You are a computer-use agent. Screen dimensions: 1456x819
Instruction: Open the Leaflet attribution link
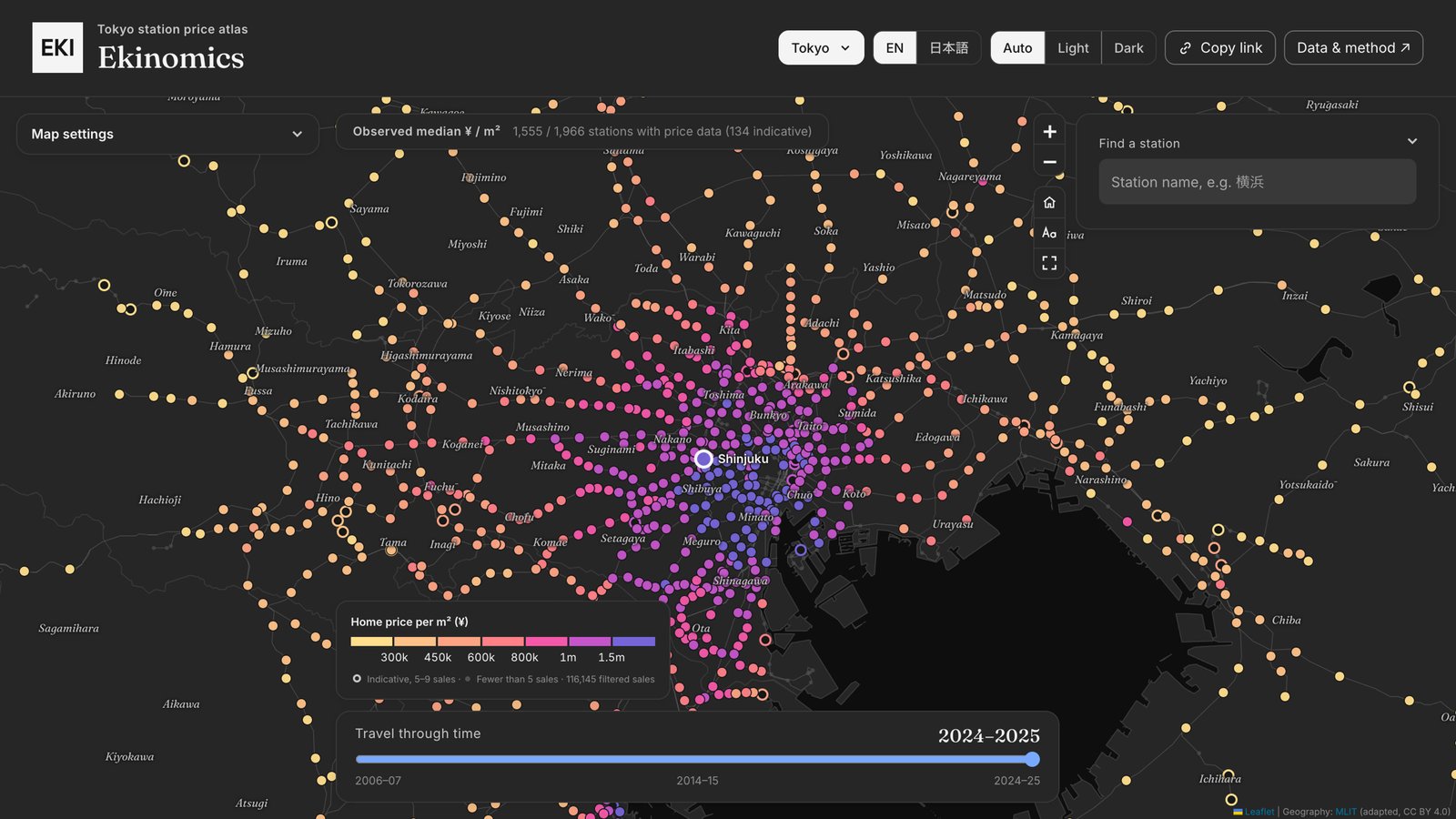click(x=1259, y=812)
